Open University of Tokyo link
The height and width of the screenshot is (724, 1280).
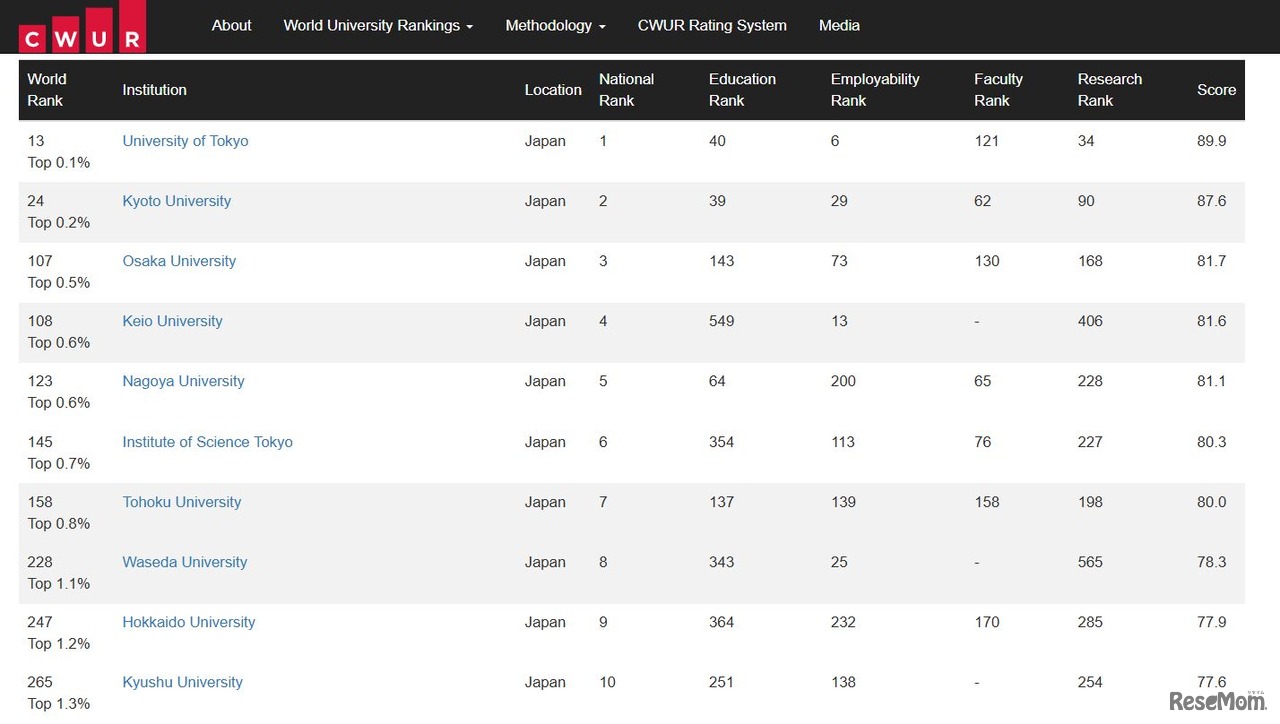pos(185,141)
